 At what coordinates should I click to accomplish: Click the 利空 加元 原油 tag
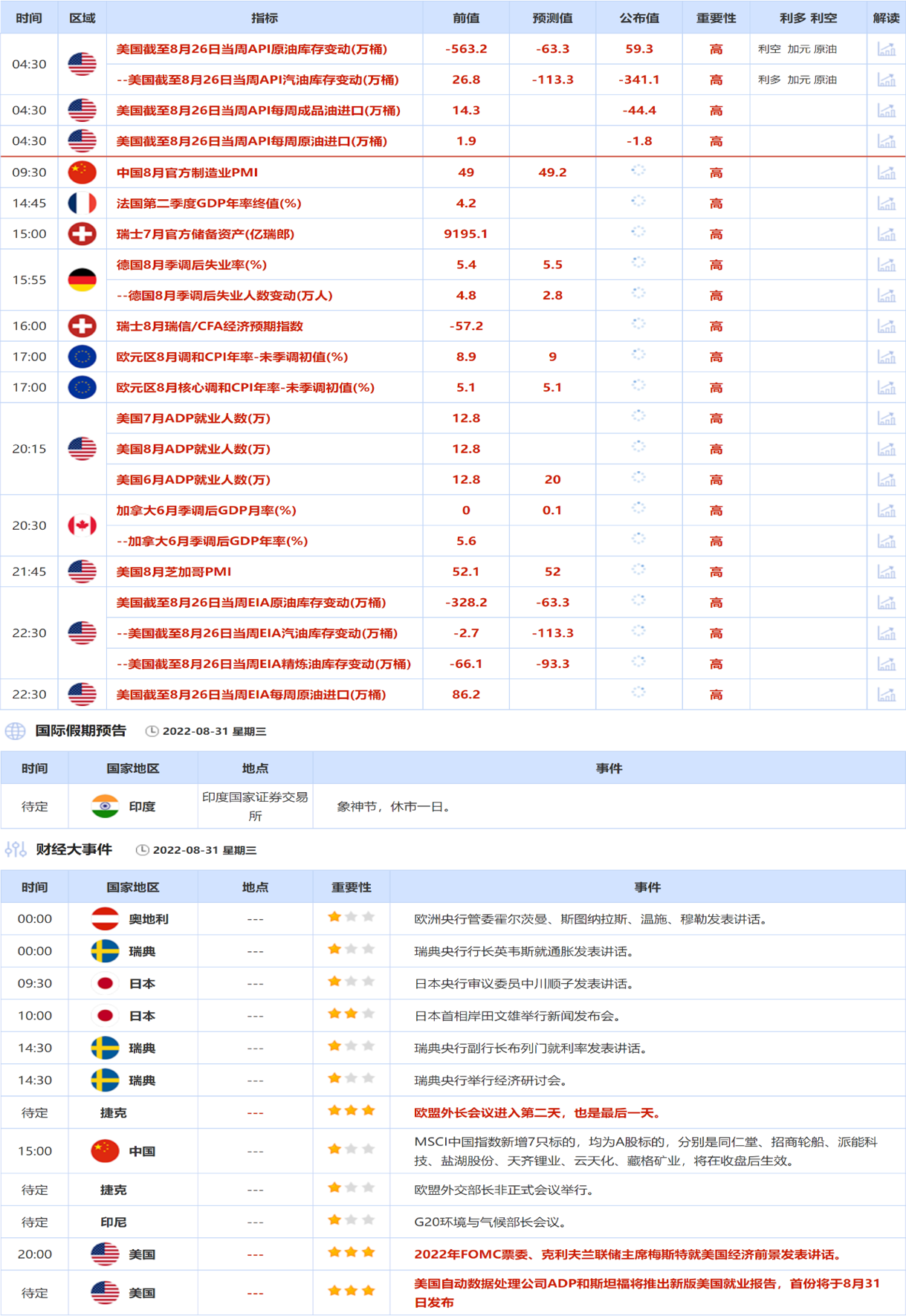[x=797, y=49]
